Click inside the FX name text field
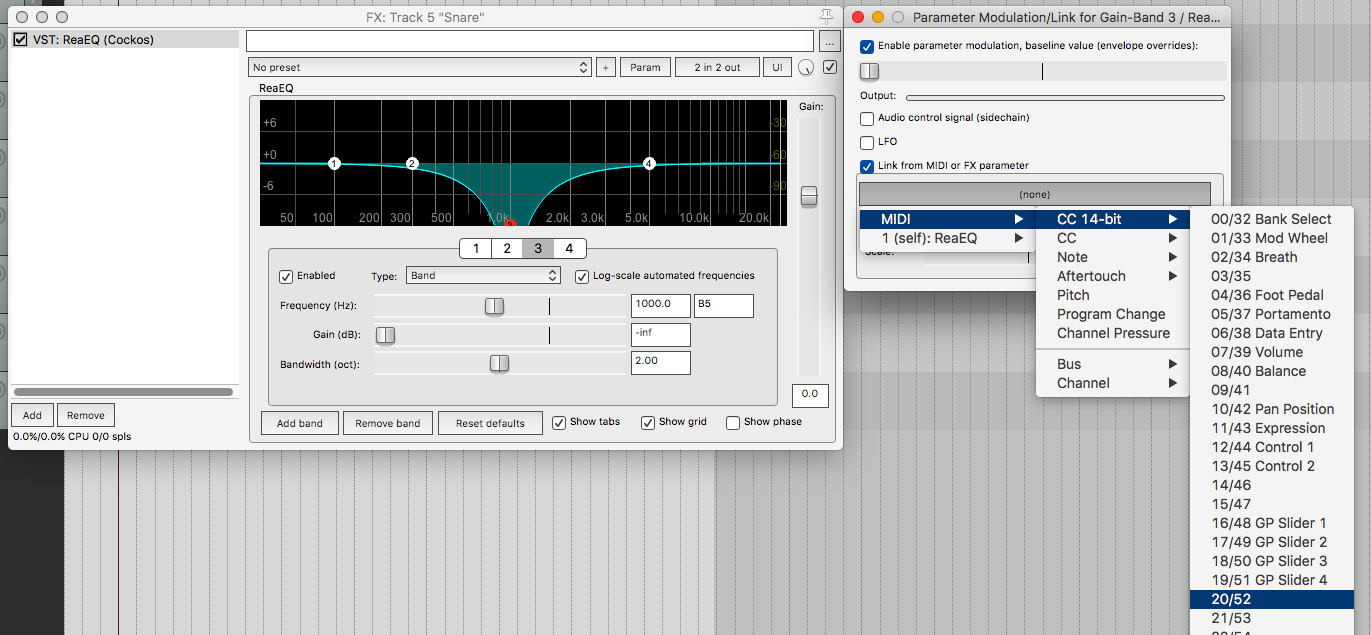This screenshot has height=635, width=1371. click(528, 41)
